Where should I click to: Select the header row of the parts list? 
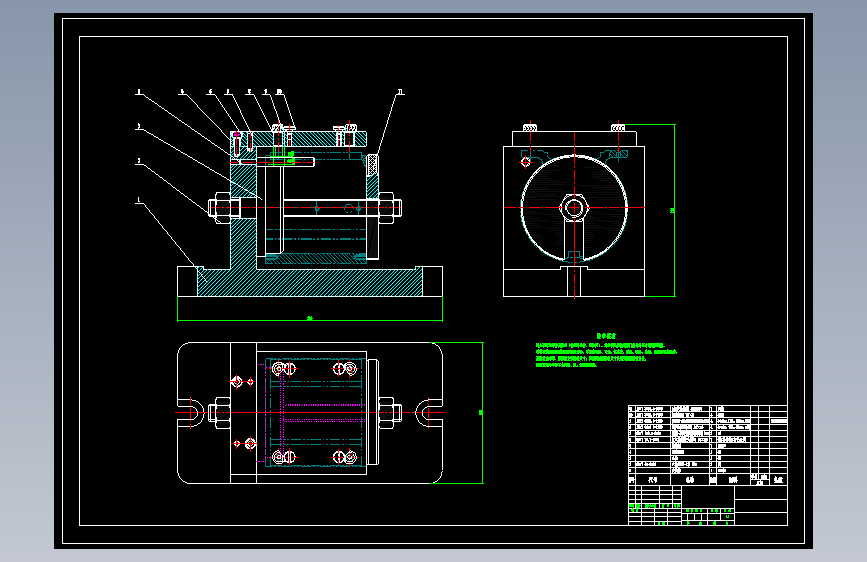(x=708, y=480)
